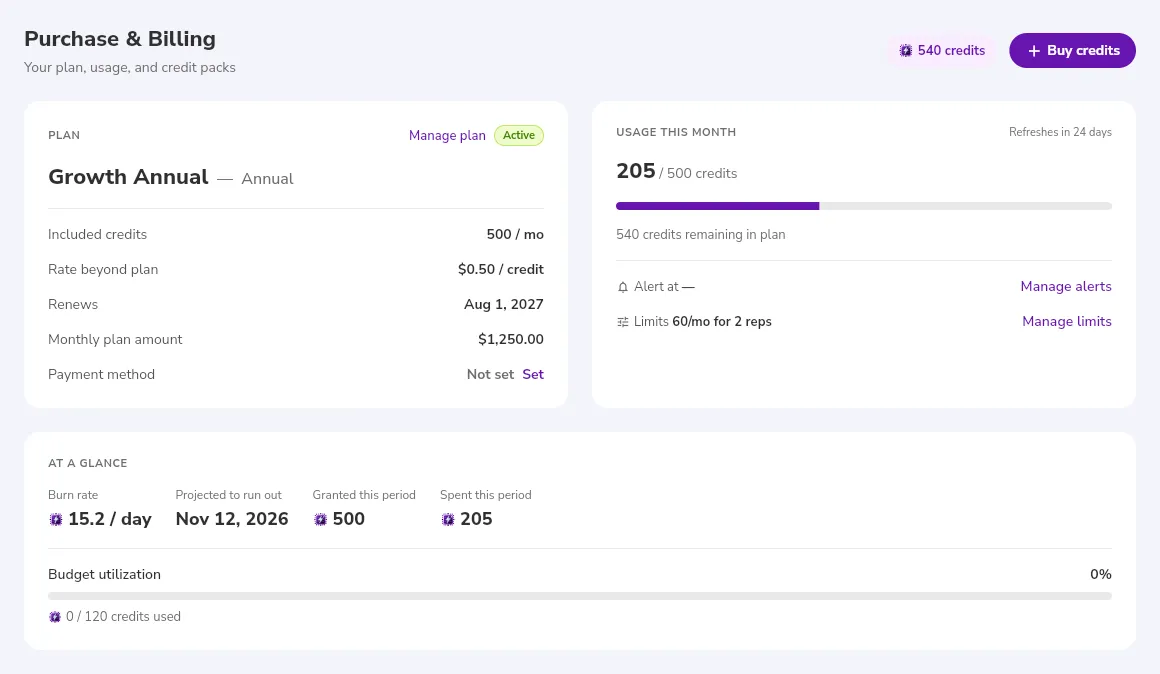Click the Not set payment status
The height and width of the screenshot is (674, 1160).
(490, 374)
